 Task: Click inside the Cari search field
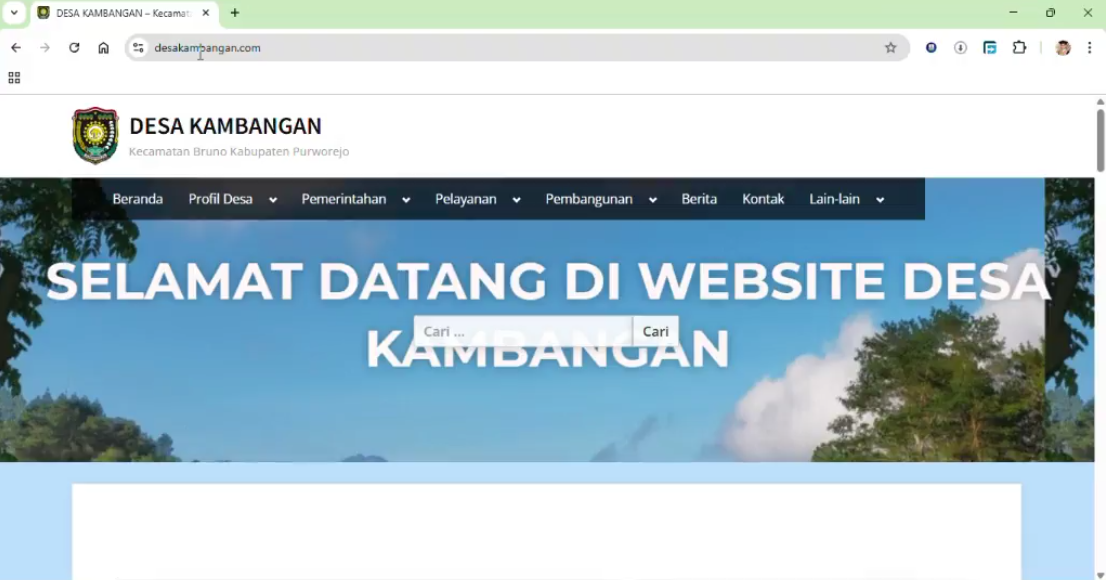[522, 331]
